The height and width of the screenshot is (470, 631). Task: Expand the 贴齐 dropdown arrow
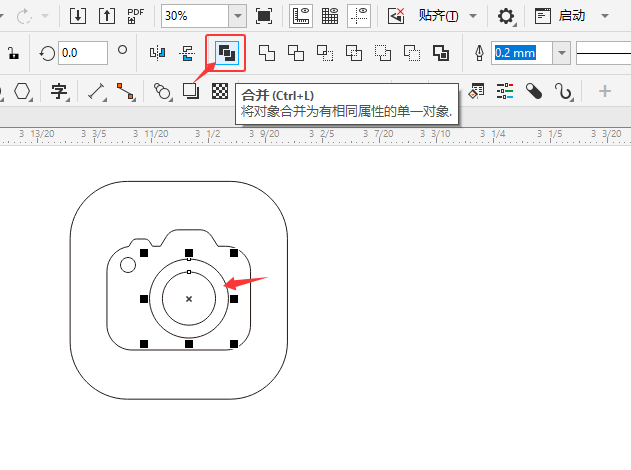point(473,16)
